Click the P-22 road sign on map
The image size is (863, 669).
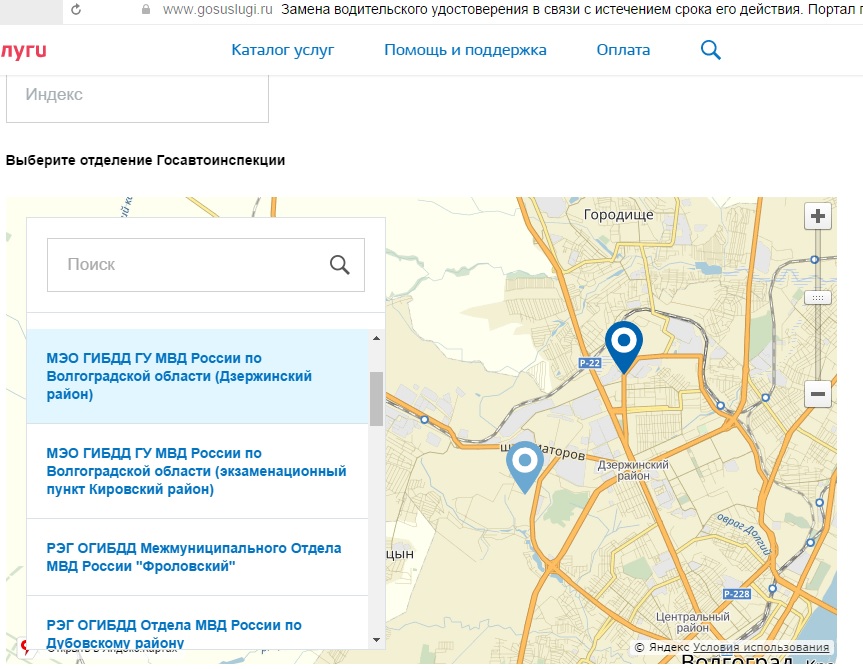pos(589,363)
